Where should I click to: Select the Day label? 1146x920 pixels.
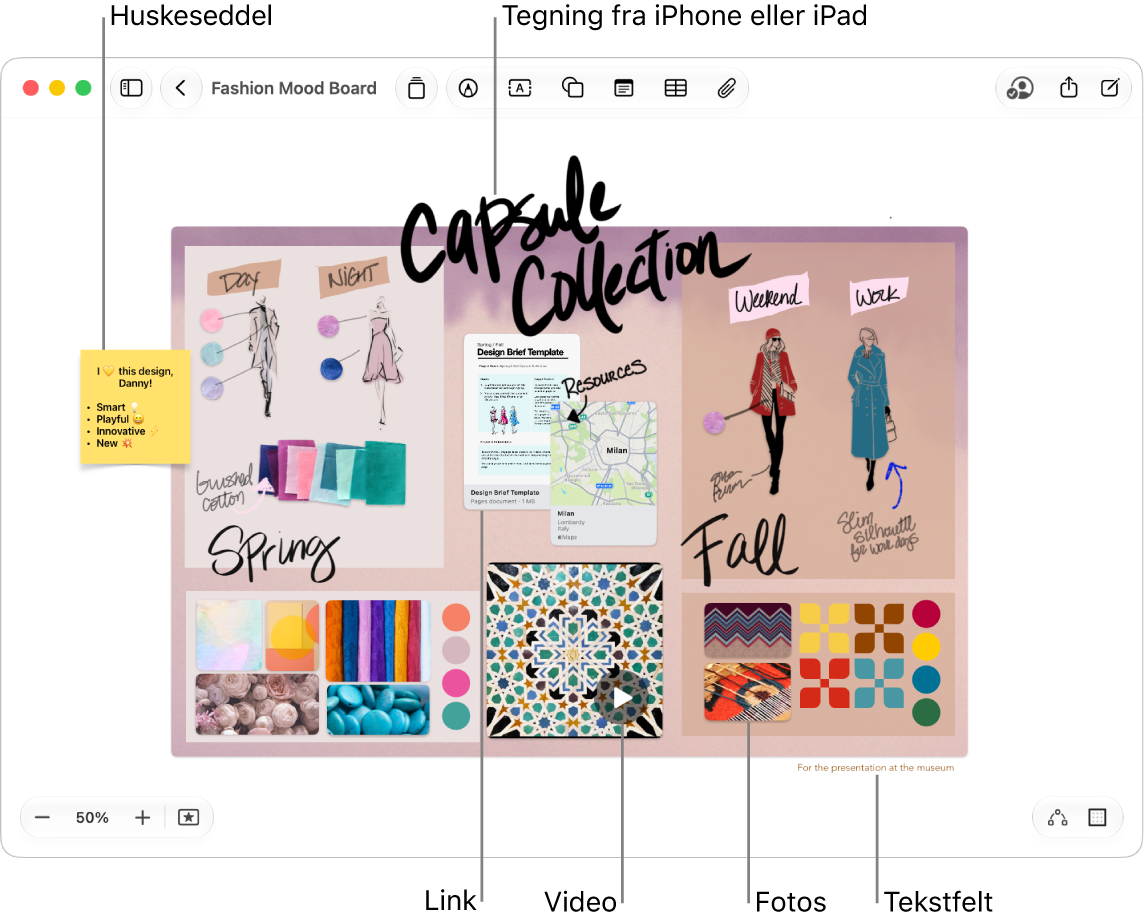243,278
